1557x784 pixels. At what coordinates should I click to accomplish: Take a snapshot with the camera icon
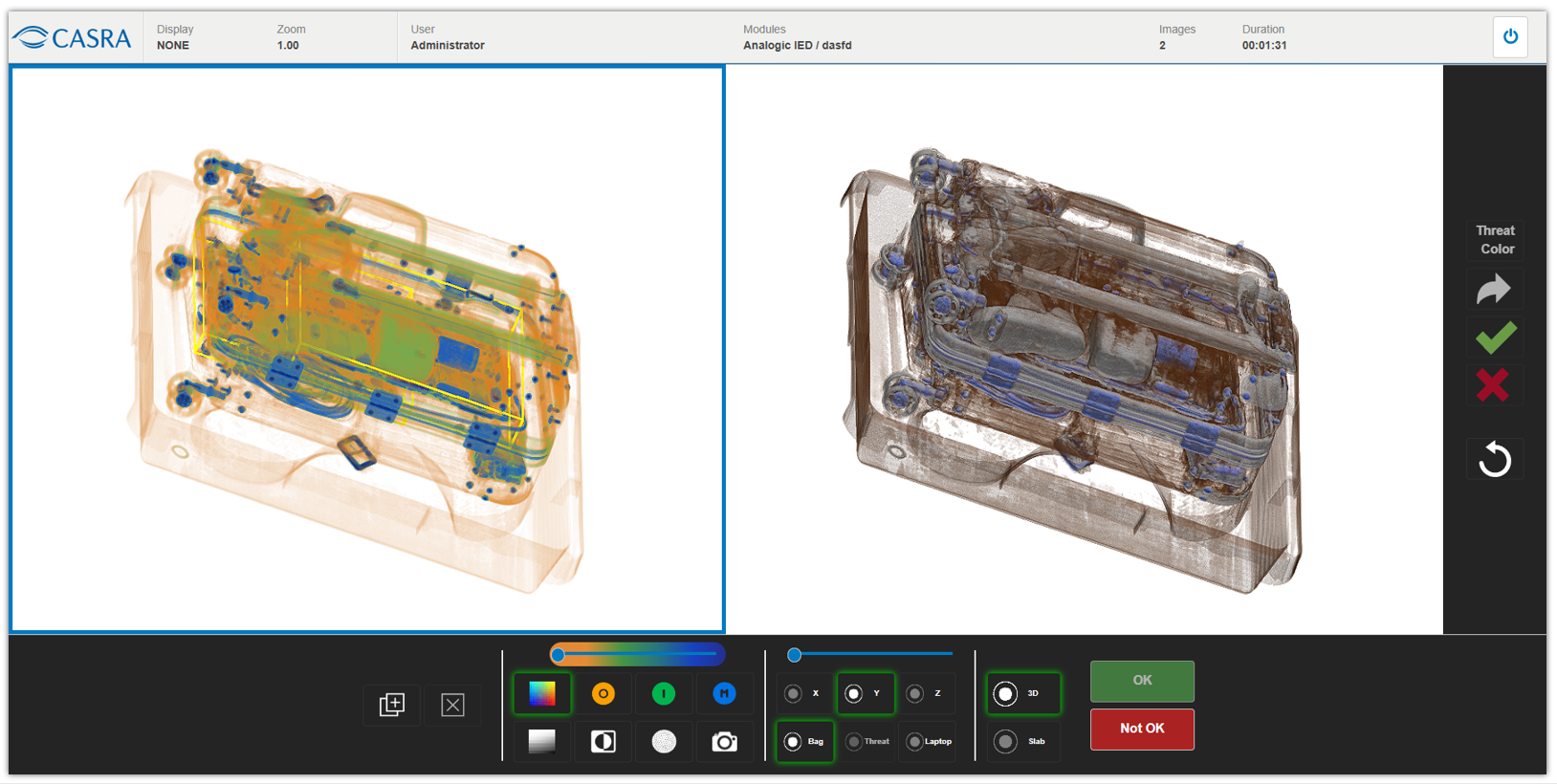pos(724,741)
